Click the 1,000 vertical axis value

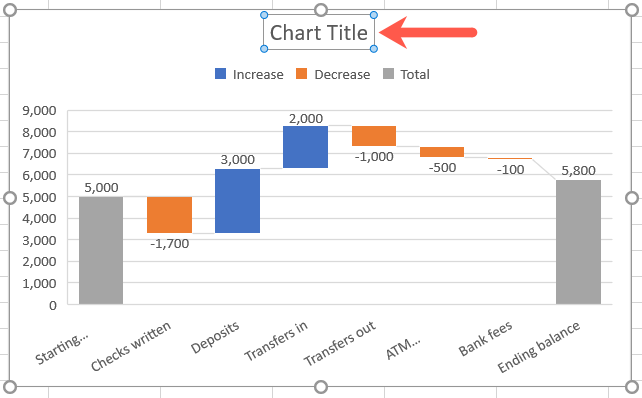coord(39,283)
